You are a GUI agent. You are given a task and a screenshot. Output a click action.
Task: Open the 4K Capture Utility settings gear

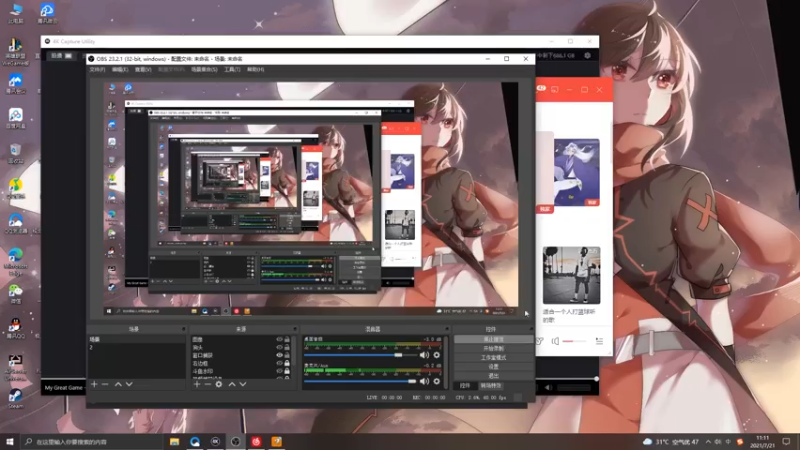(x=587, y=55)
